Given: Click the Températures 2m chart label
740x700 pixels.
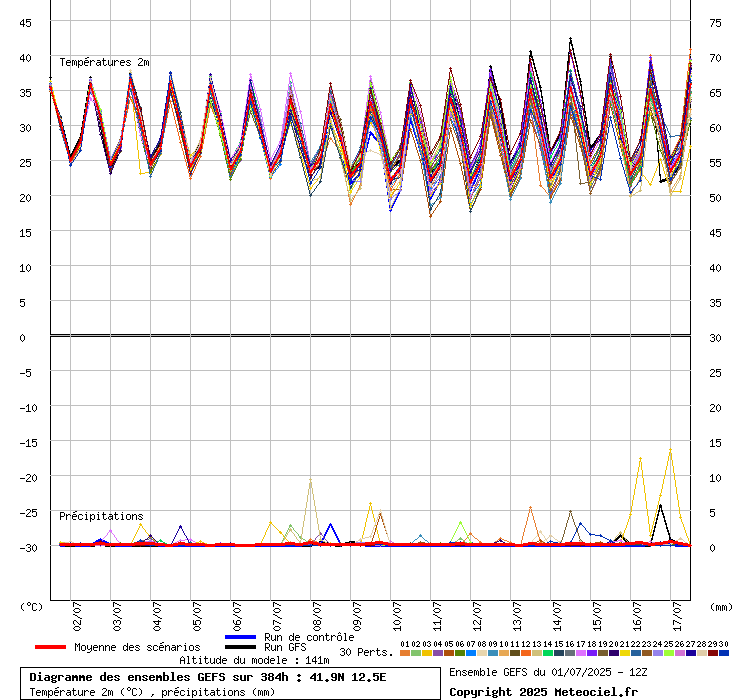Looking at the screenshot, I should 104,62.
